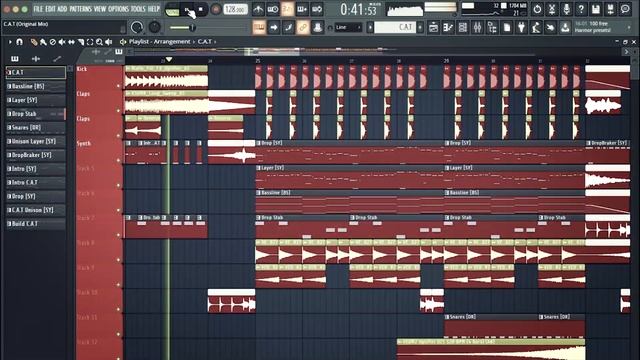This screenshot has height=360, width=640.
Task: Open the online news chat icon
Action: 625,9
